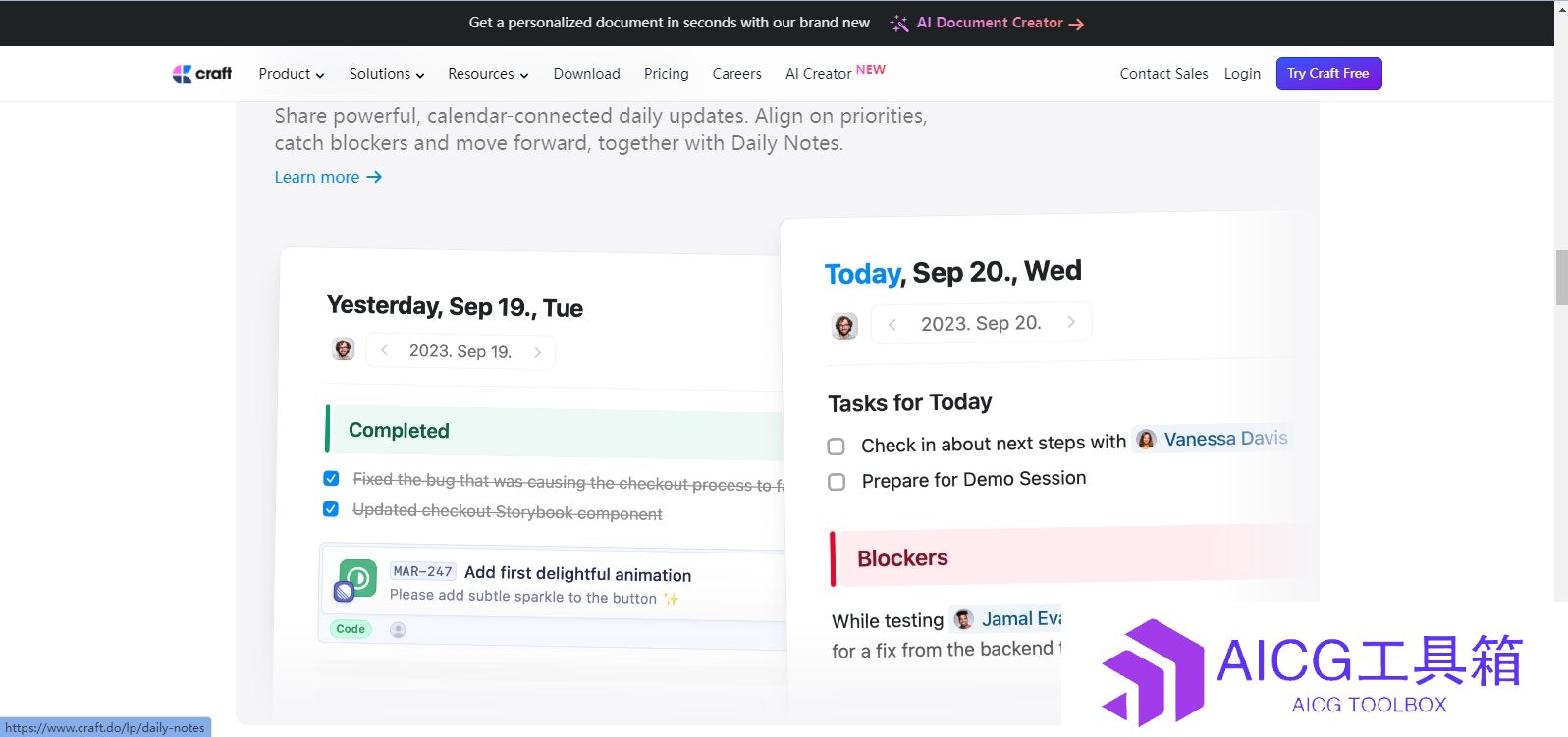Open the Resources dropdown menu
Screen dimensions: 1568x737
click(x=487, y=74)
